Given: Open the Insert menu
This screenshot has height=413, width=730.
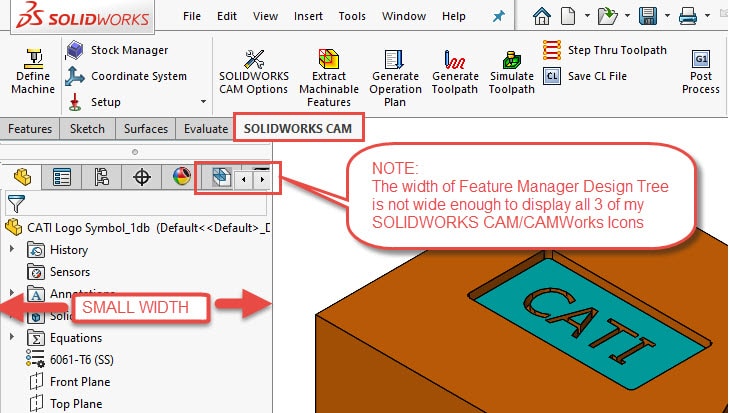Looking at the screenshot, I should [308, 17].
